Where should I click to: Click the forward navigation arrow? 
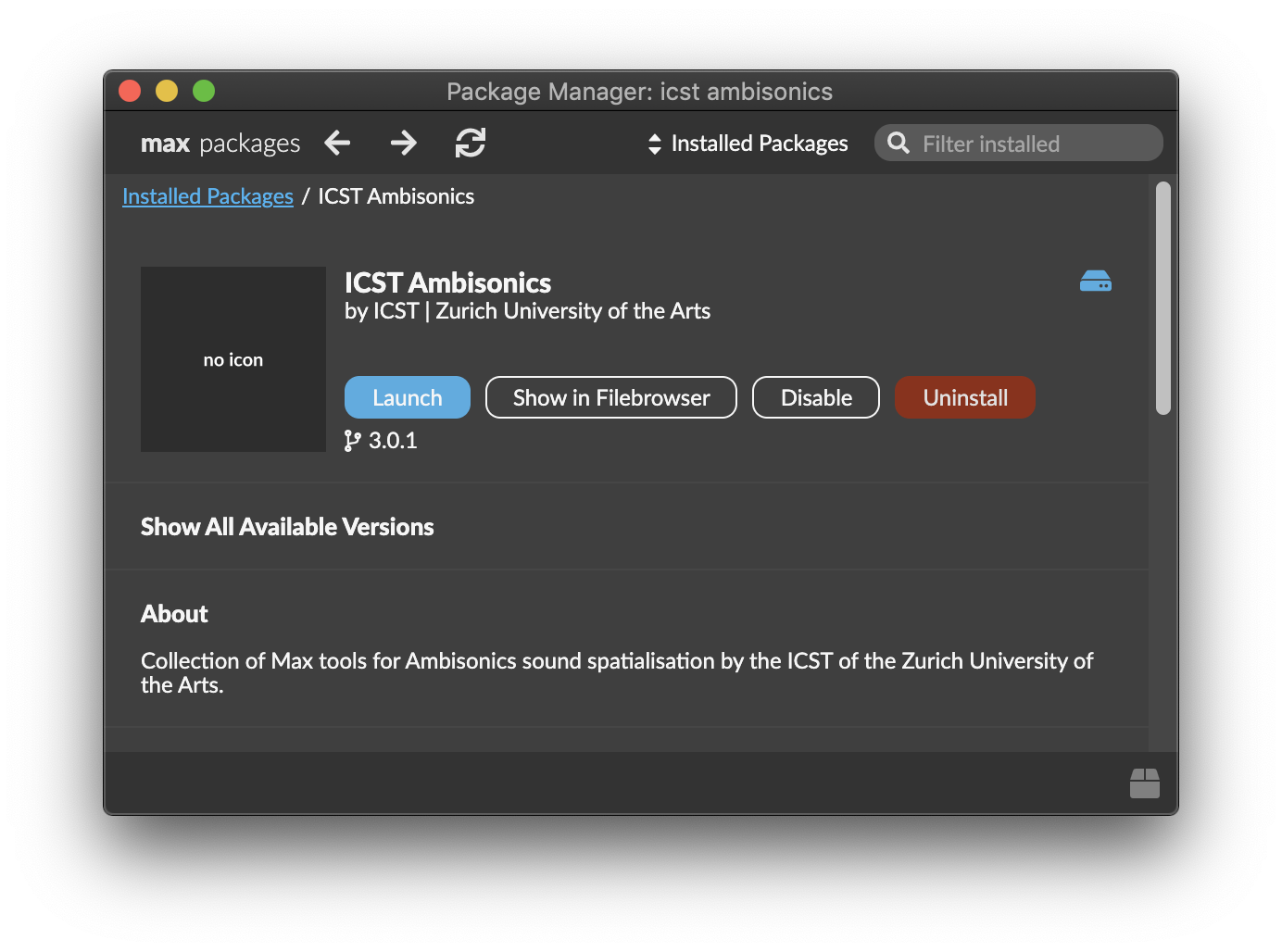tap(403, 143)
